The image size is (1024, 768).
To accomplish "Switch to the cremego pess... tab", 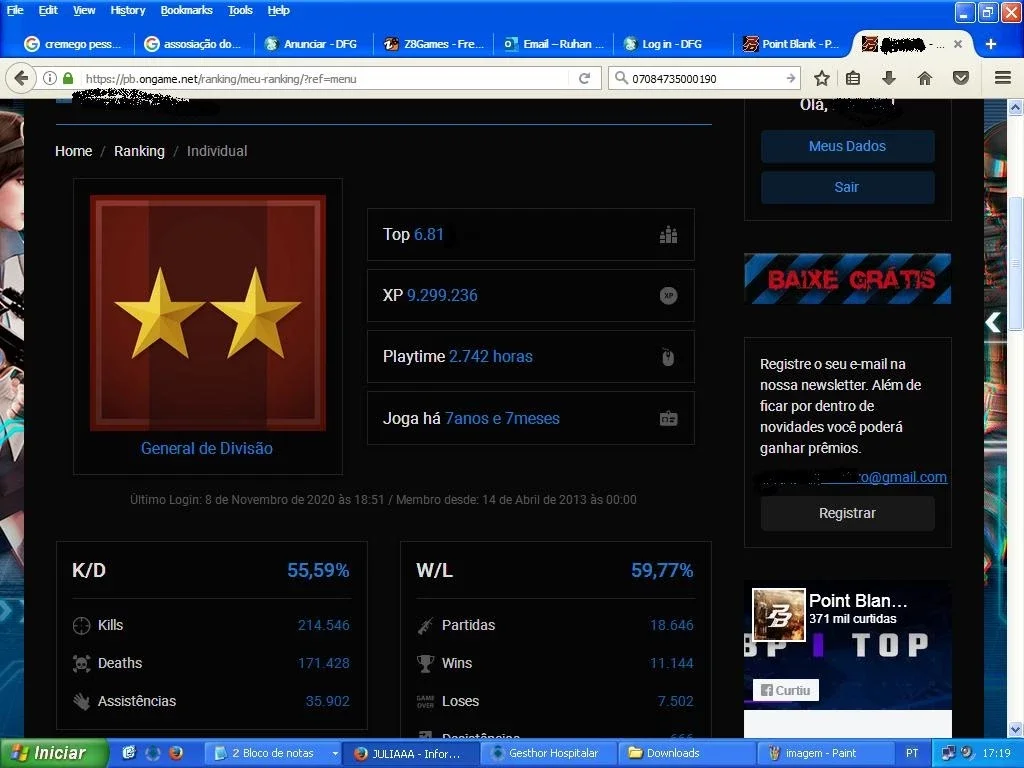I will pos(72,44).
